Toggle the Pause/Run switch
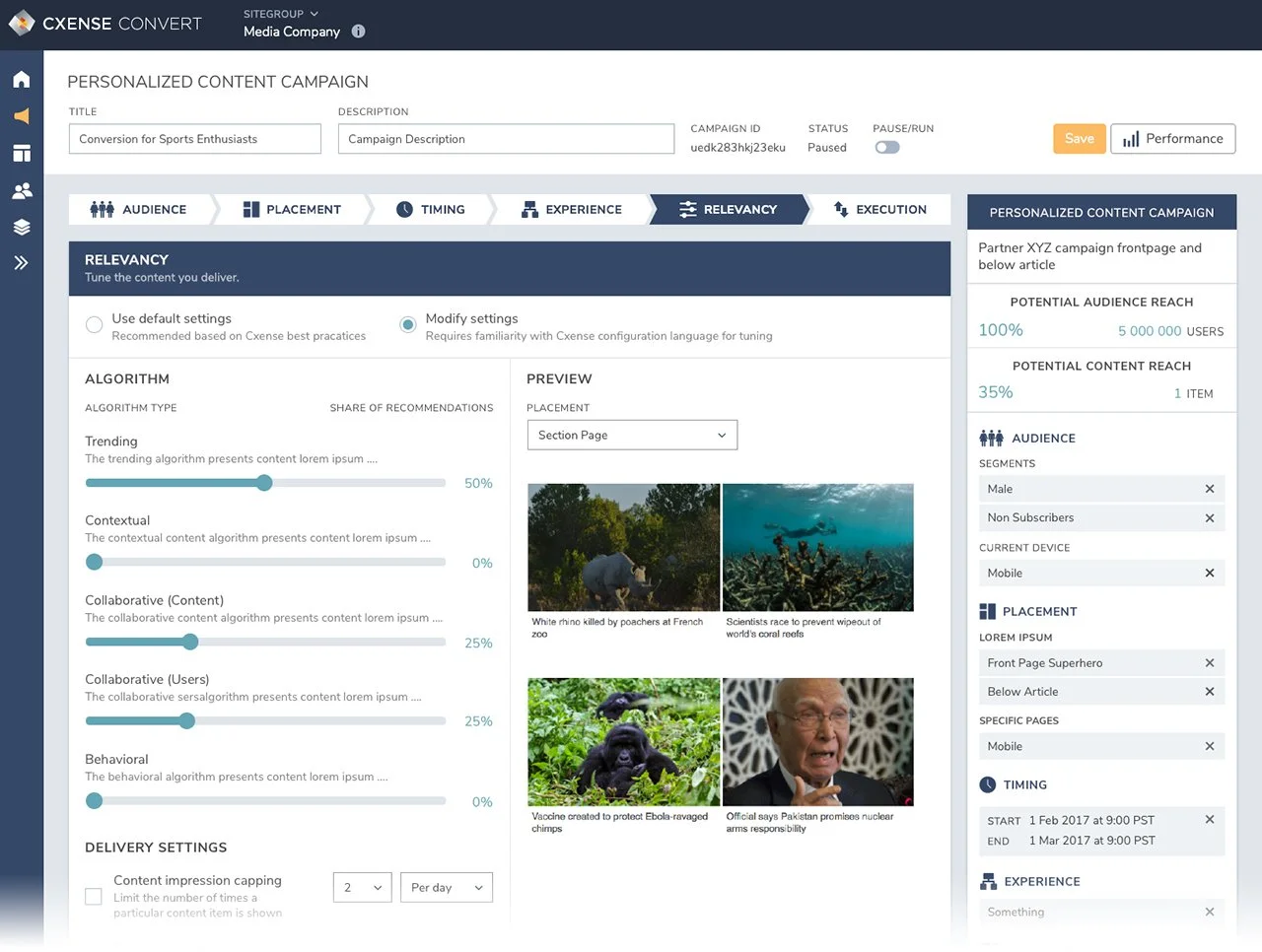This screenshot has width=1262, height=952. [x=886, y=146]
